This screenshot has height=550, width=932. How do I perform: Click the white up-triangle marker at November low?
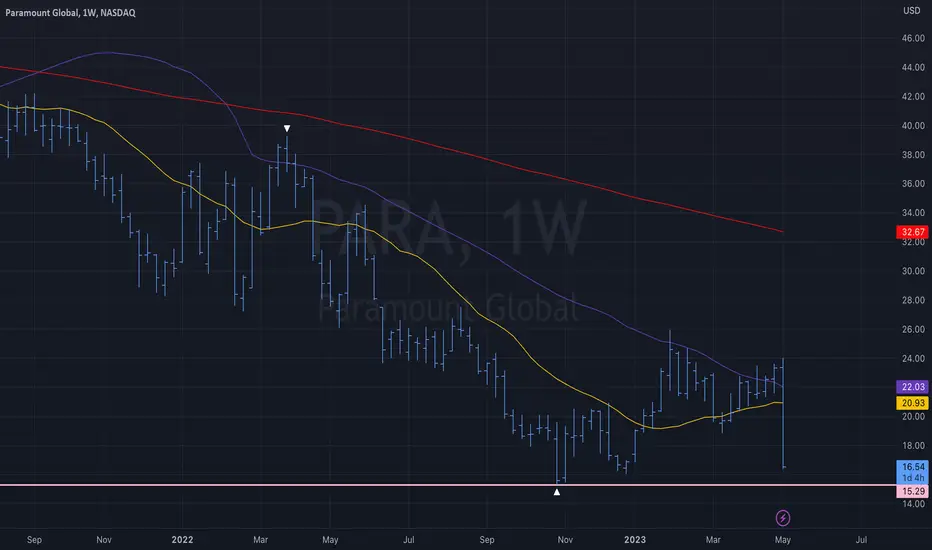point(557,492)
